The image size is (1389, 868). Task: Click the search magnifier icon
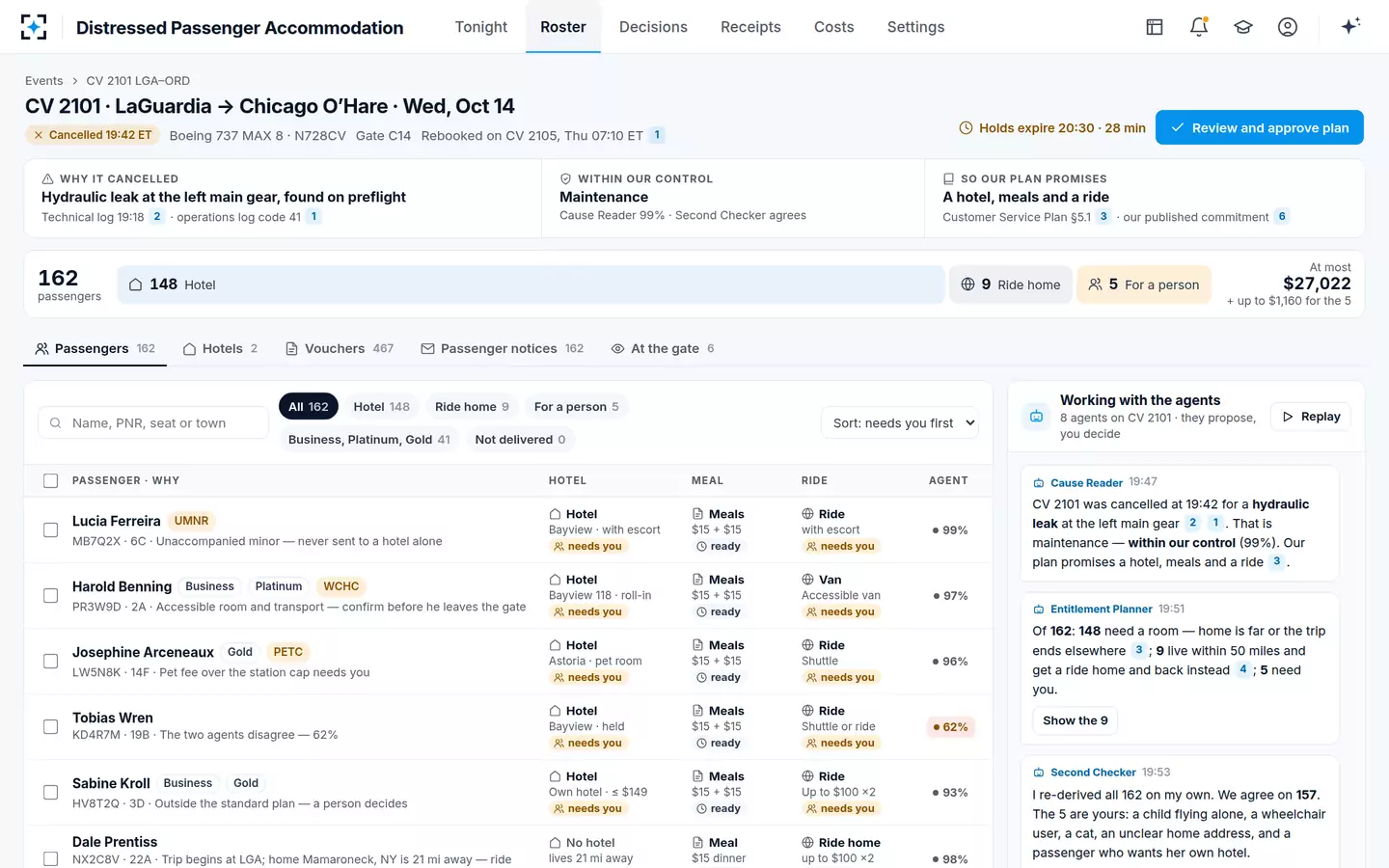[56, 422]
